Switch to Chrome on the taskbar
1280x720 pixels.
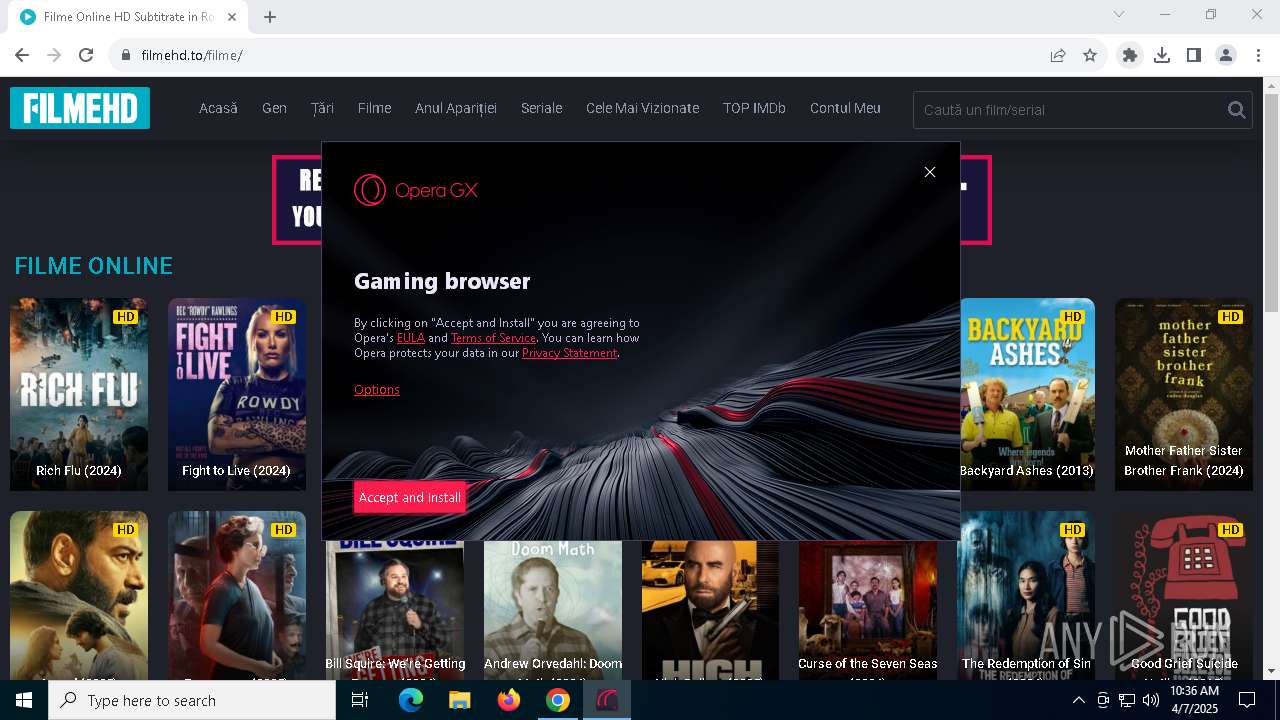558,700
